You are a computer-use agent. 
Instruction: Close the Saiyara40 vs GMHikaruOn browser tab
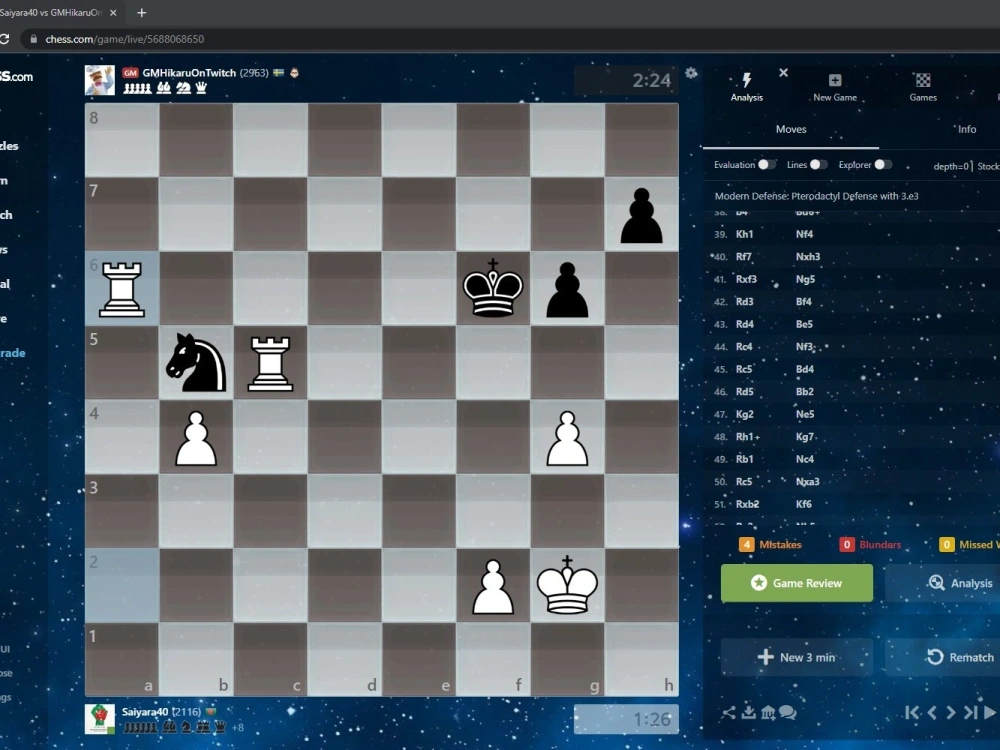(113, 12)
